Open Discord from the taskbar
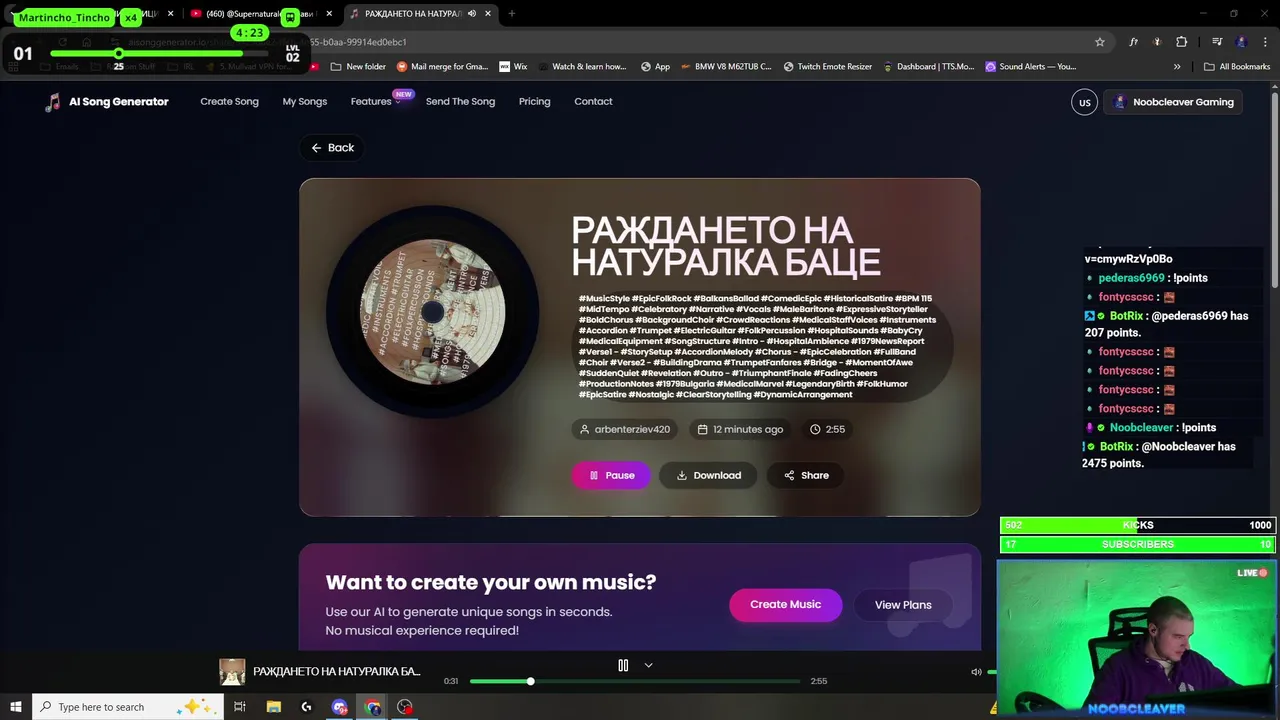The width and height of the screenshot is (1280, 720). click(x=339, y=707)
